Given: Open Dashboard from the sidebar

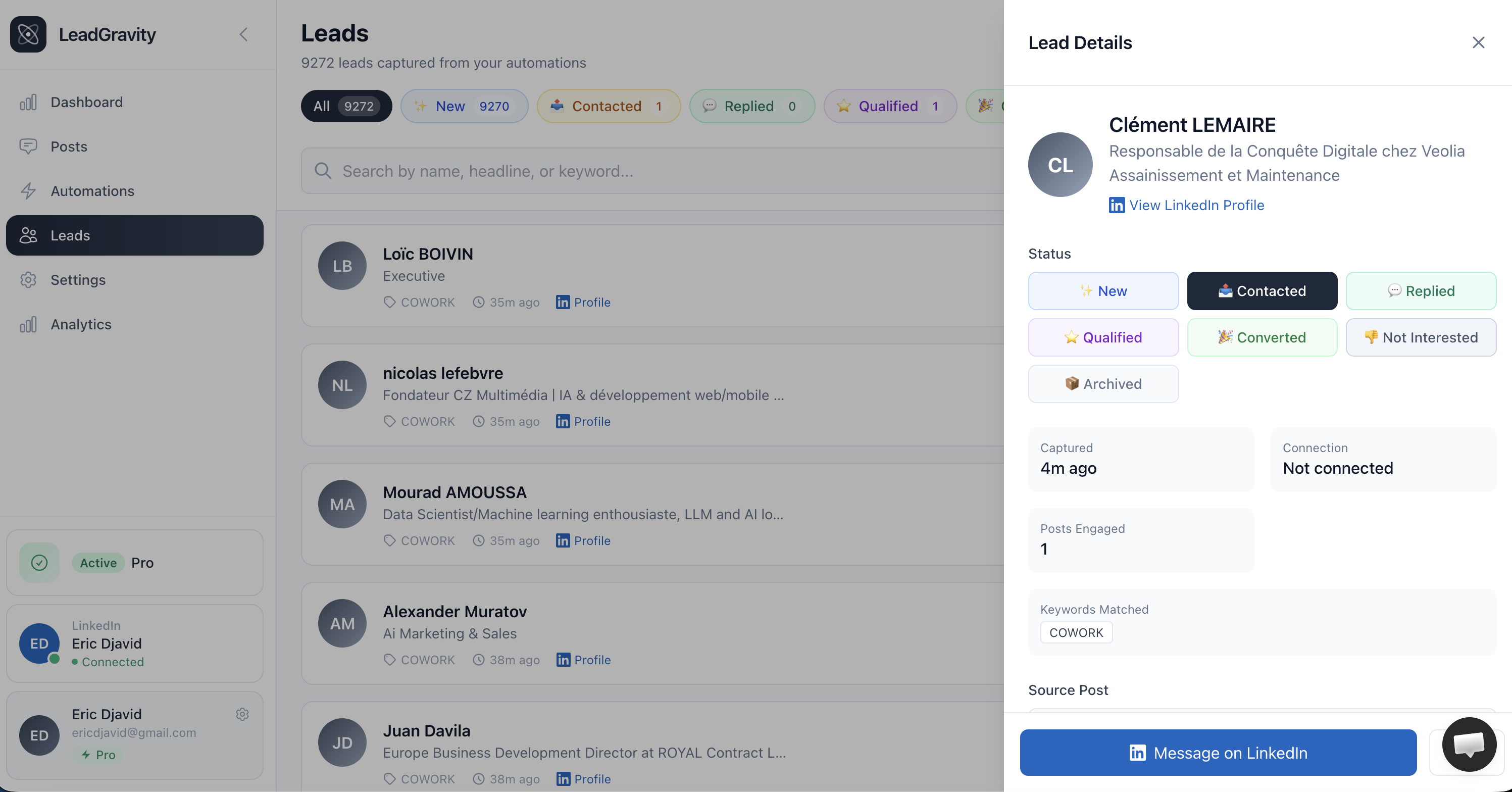Looking at the screenshot, I should (86, 102).
